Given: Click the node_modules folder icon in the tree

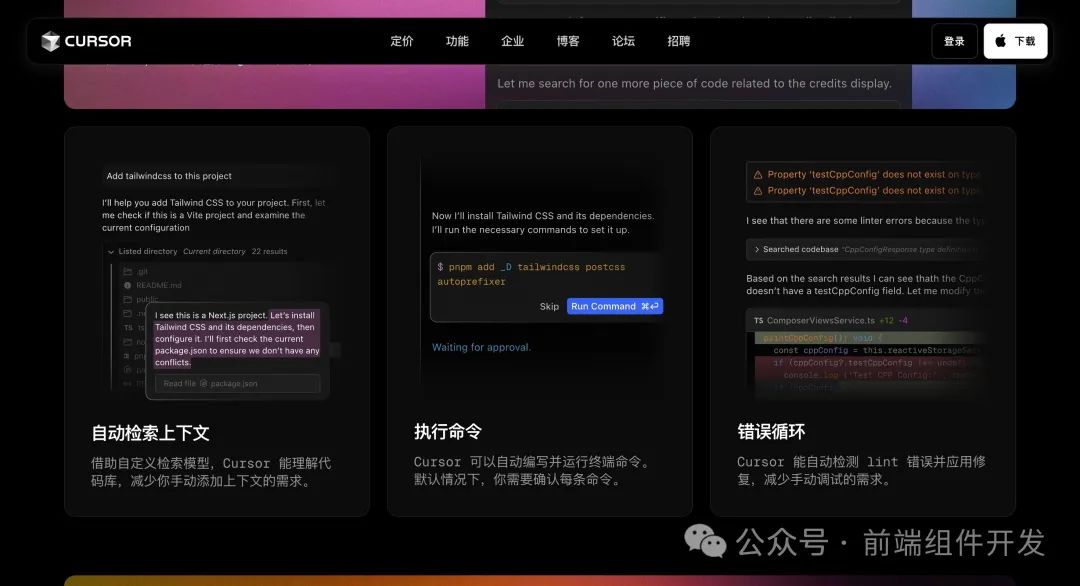Looking at the screenshot, I should [x=128, y=339].
